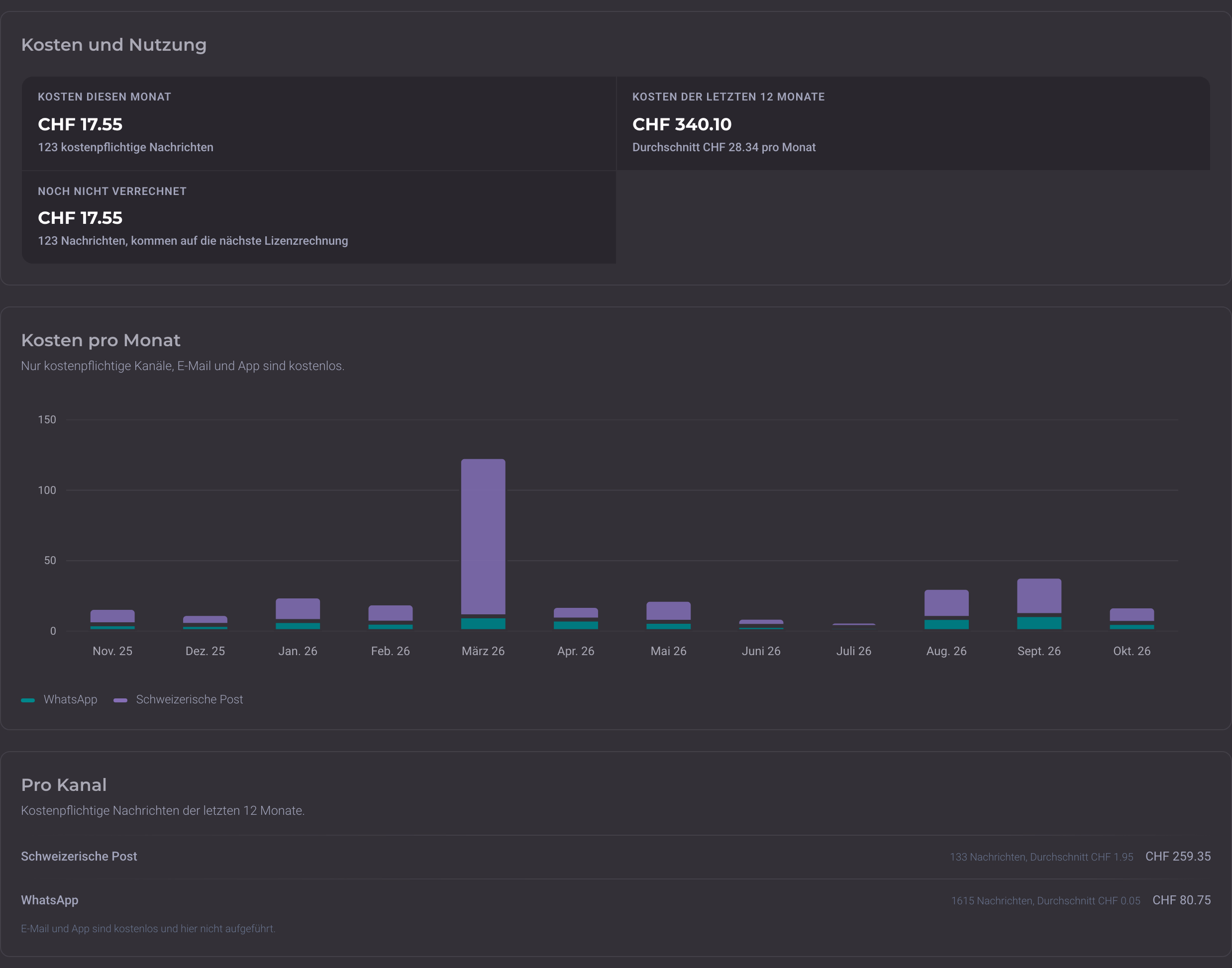Click the 'Apr. 26' axis label
Screen dimensions: 1232x968
(576, 651)
